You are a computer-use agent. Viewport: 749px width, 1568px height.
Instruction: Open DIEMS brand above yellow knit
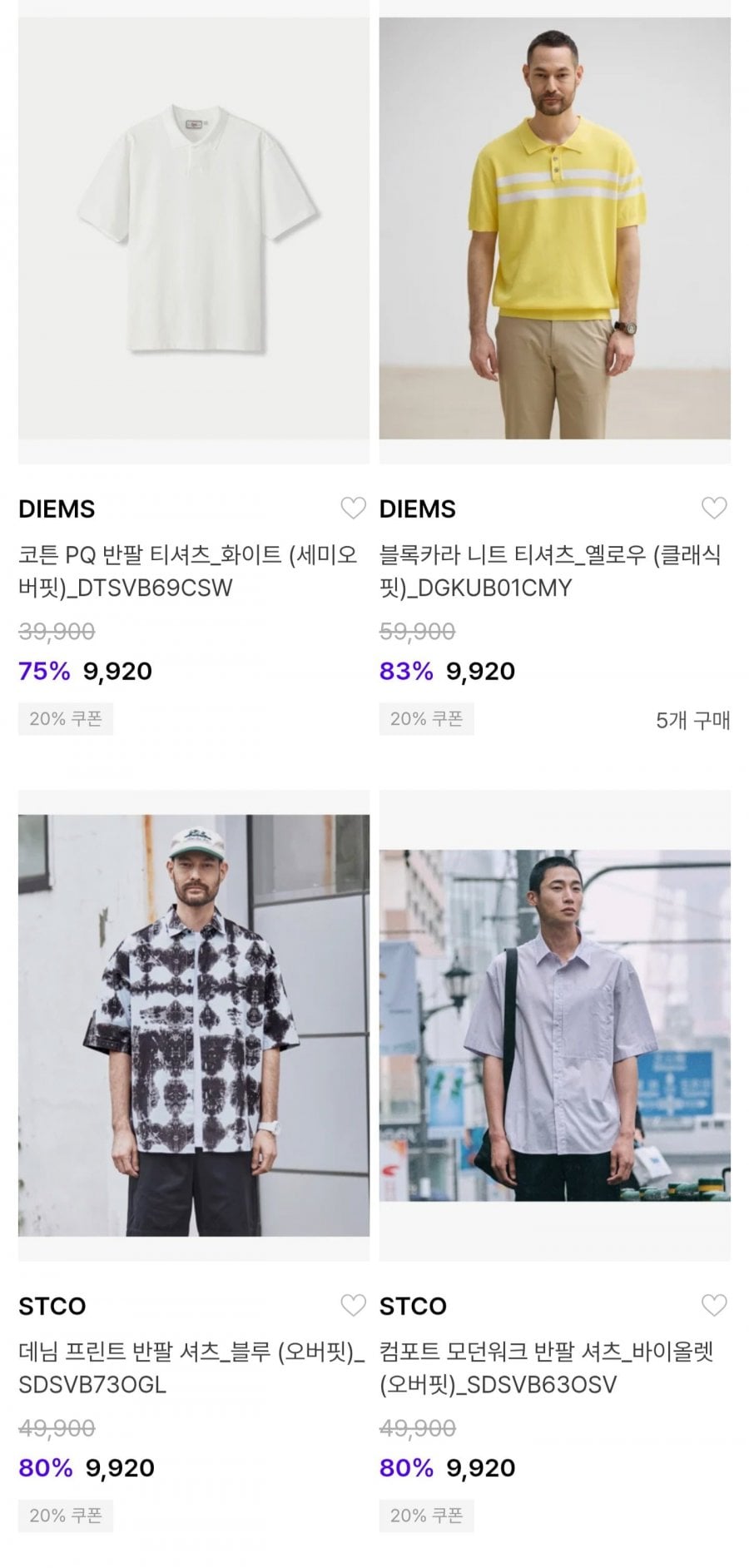click(x=418, y=509)
